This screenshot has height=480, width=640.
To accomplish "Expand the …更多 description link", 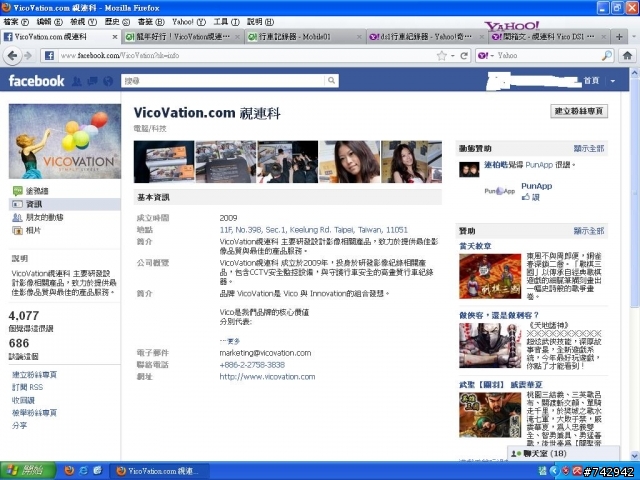I will (x=230, y=341).
